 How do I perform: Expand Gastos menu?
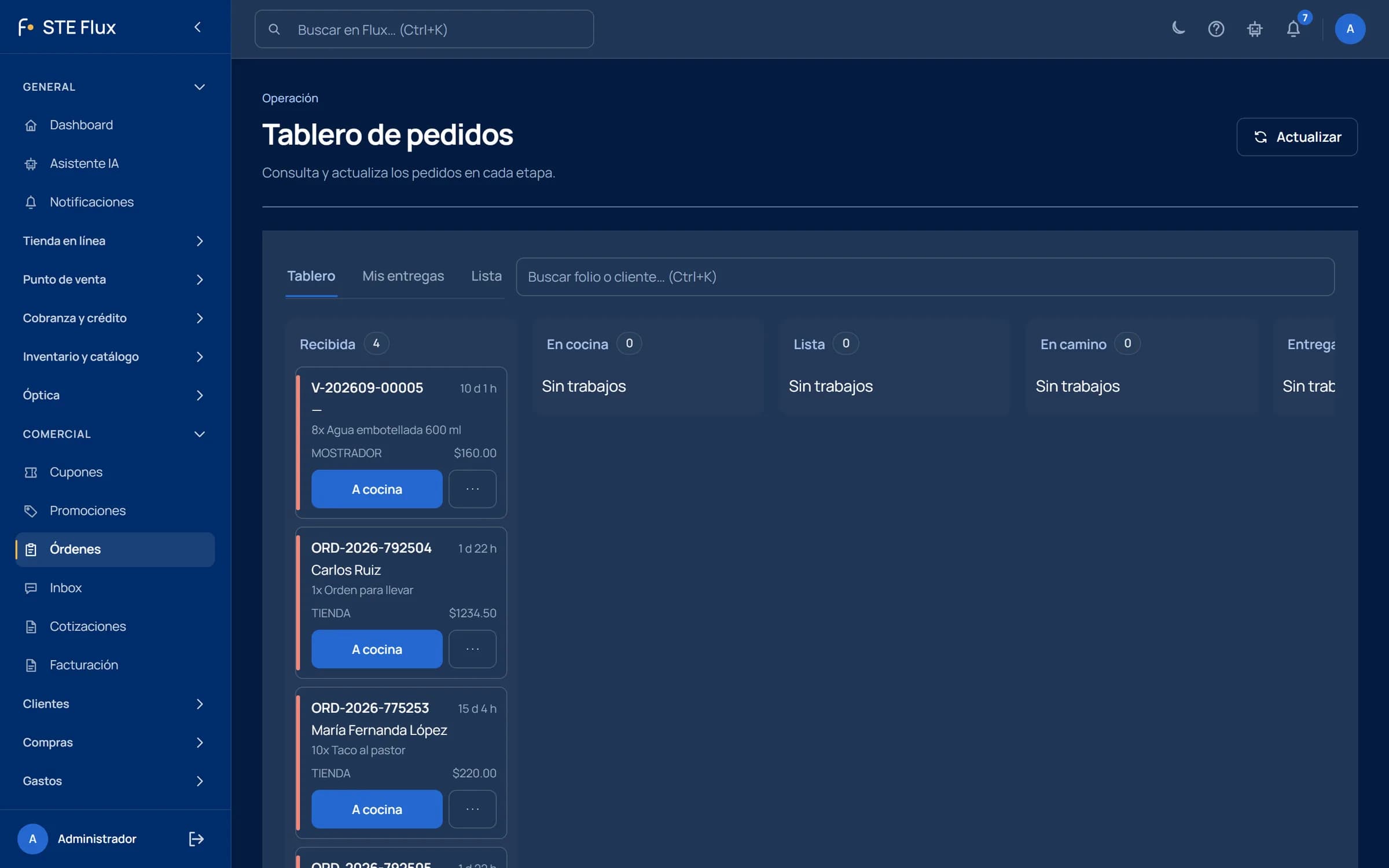coord(115,781)
